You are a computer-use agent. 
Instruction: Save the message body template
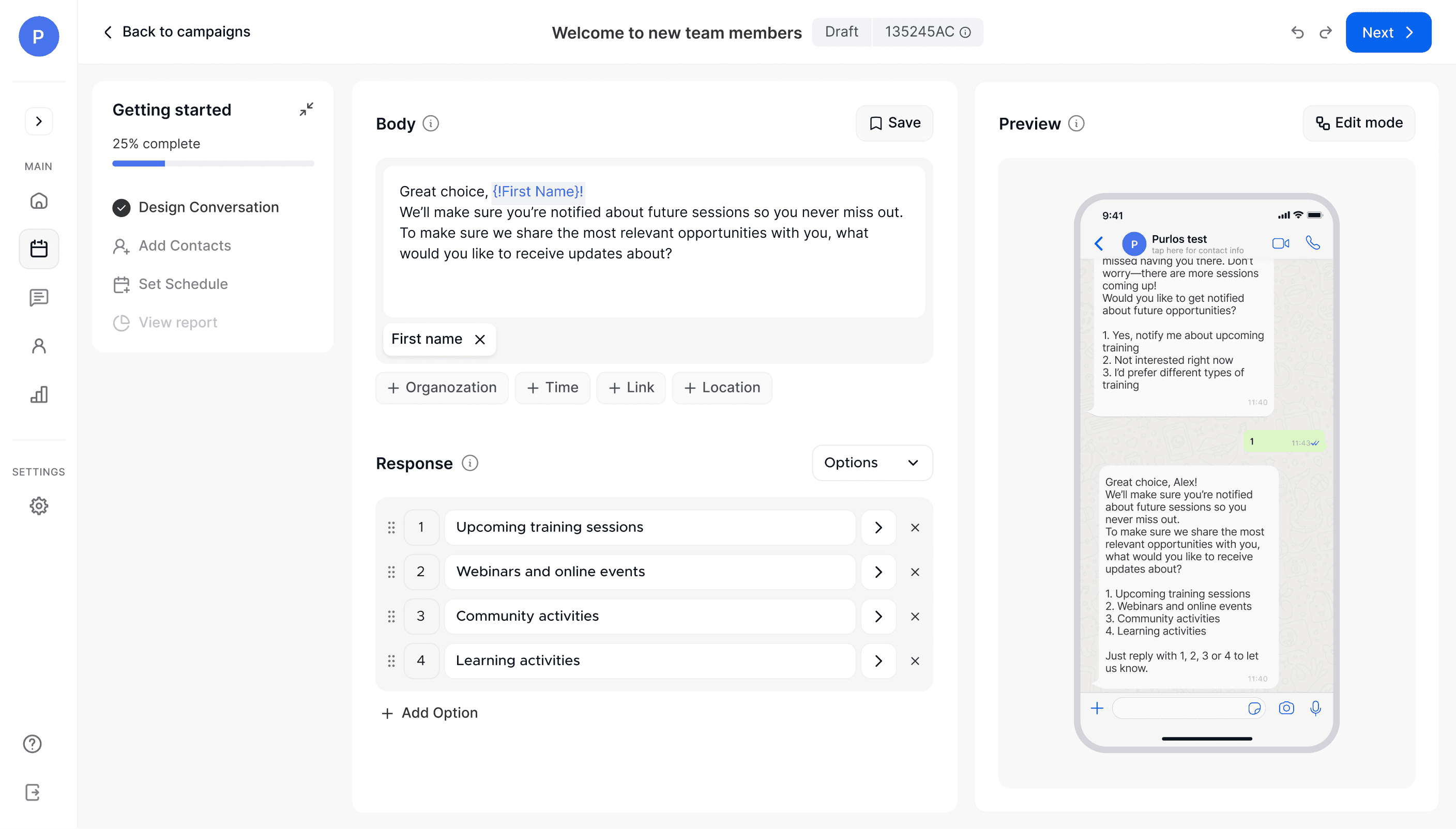tap(894, 123)
